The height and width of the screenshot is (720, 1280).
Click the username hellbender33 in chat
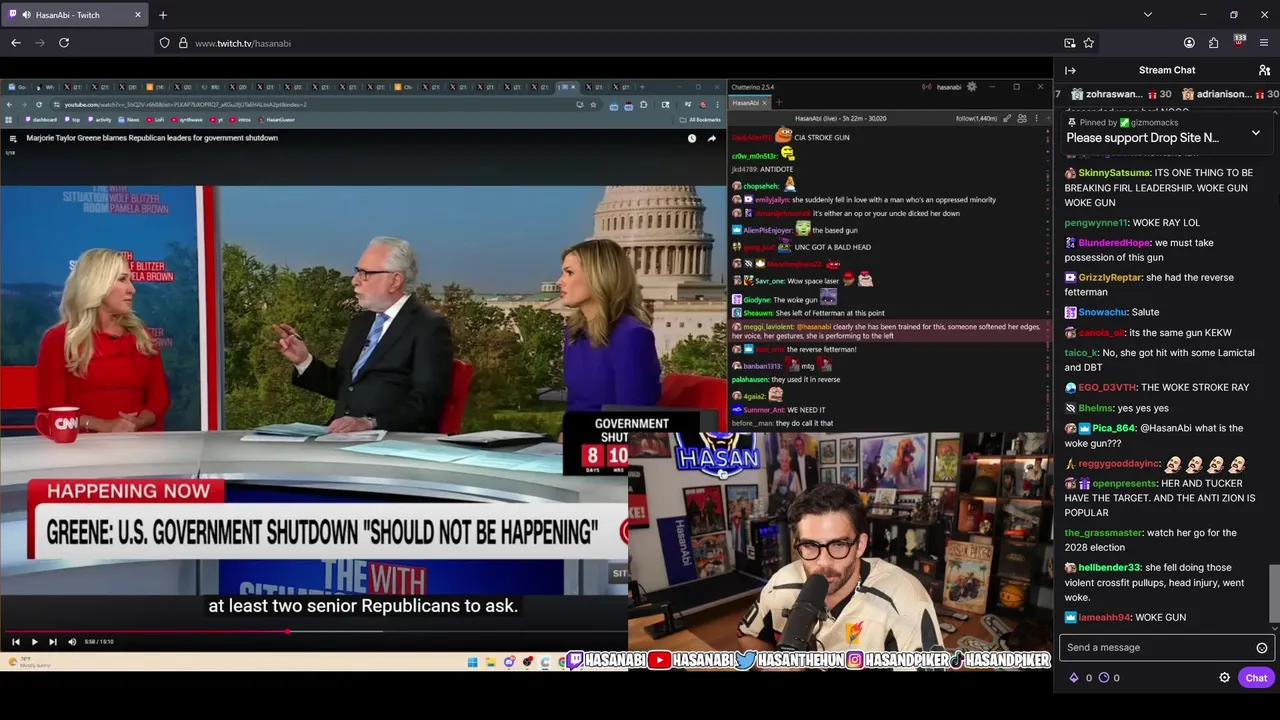[x=1109, y=568]
